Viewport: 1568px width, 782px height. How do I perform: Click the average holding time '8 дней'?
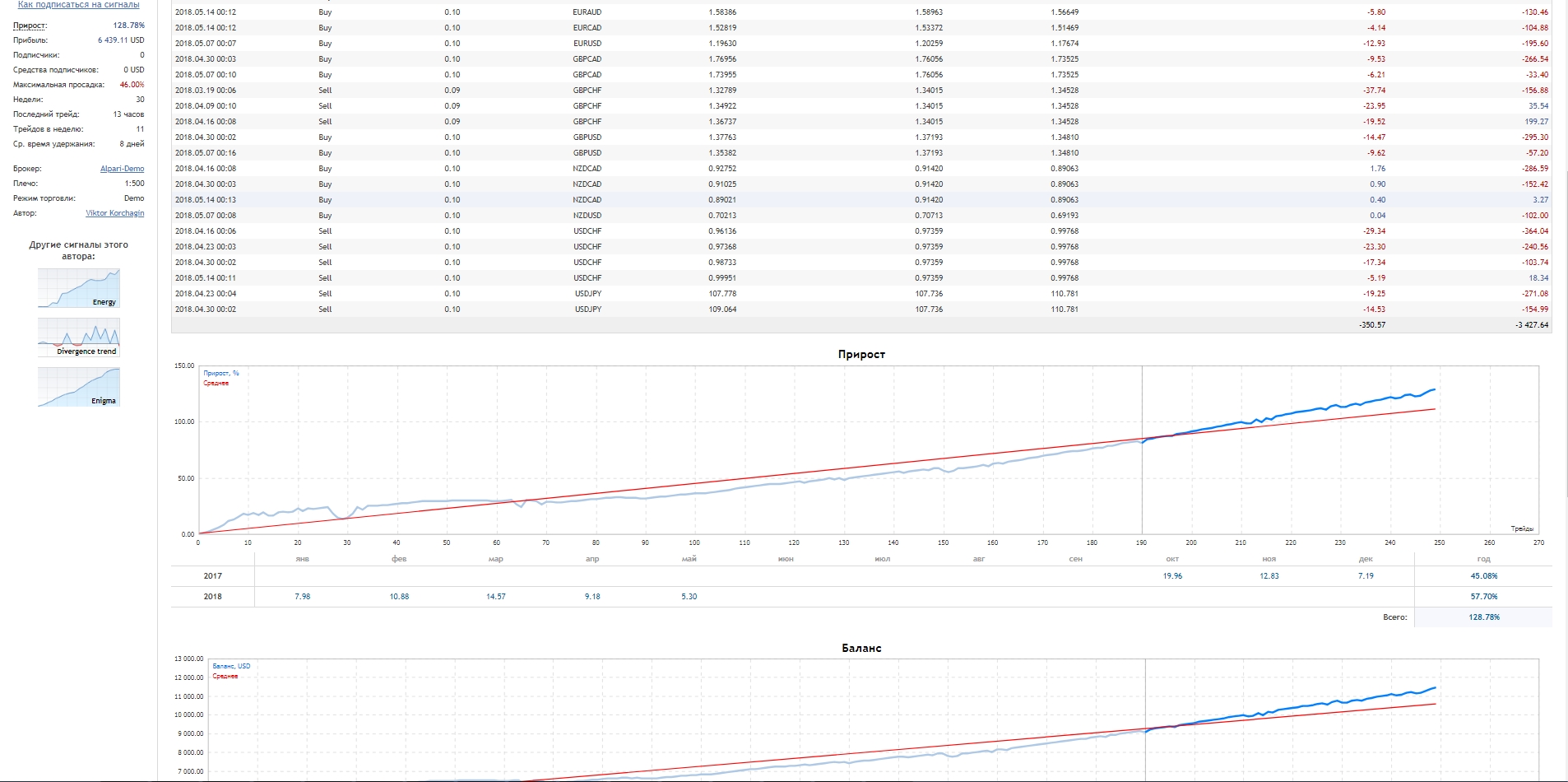pos(132,144)
